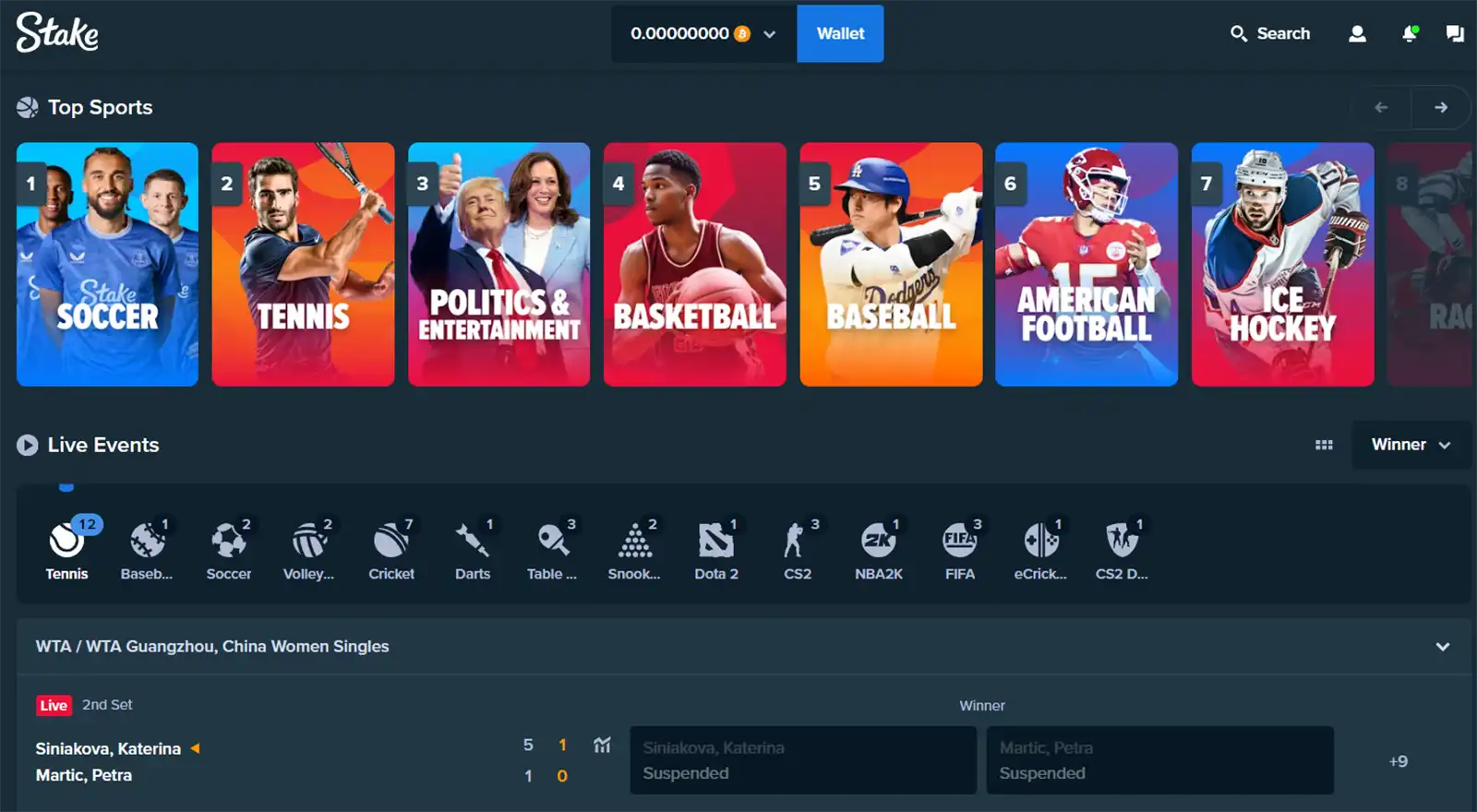Screen dimensions: 1477x812
Task: Open the notifications bell
Action: coord(1410,33)
